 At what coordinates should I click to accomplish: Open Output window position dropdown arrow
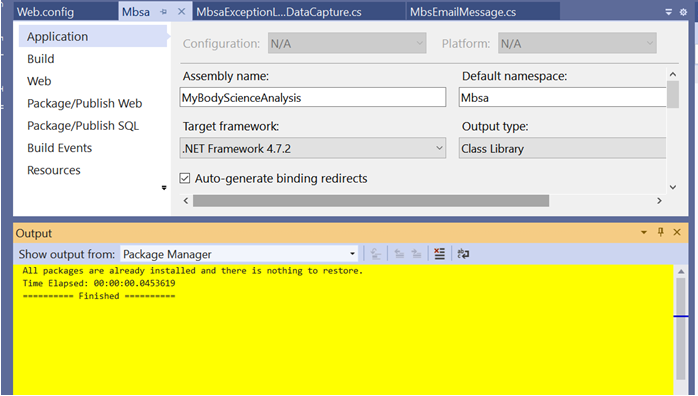644,233
